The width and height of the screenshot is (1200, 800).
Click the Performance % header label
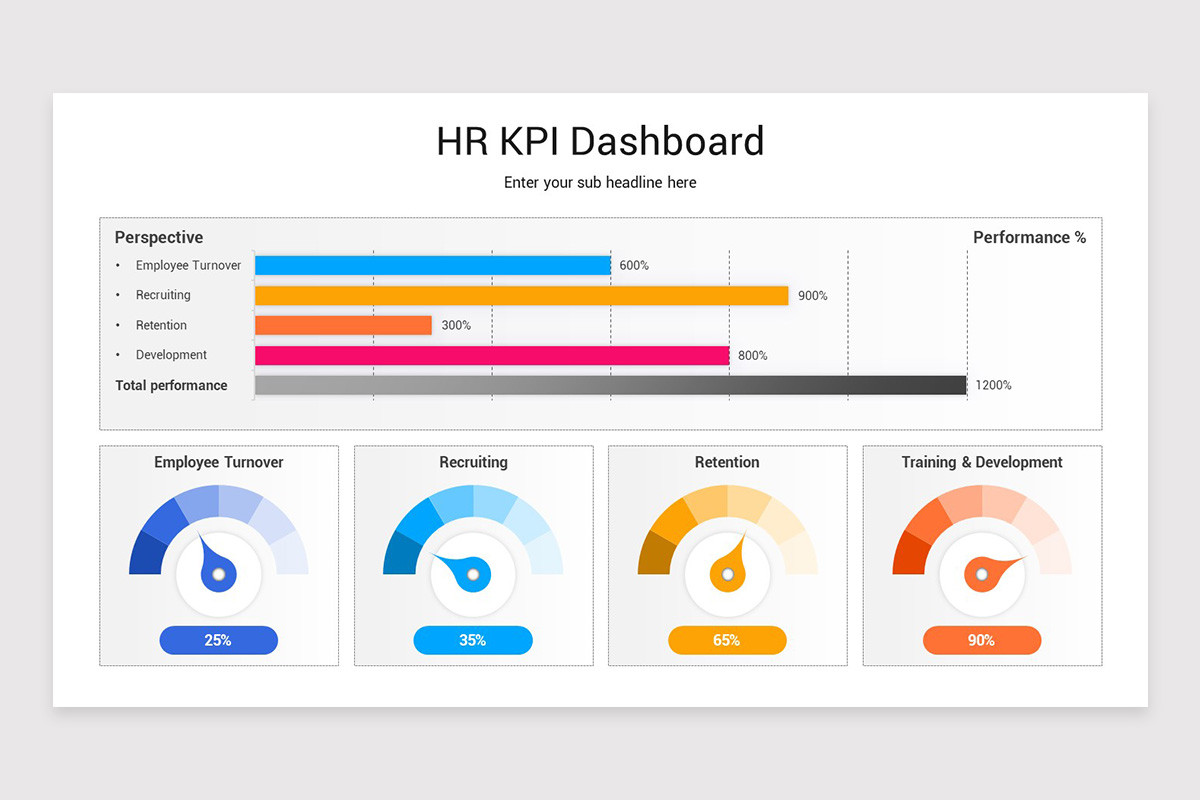point(1030,237)
